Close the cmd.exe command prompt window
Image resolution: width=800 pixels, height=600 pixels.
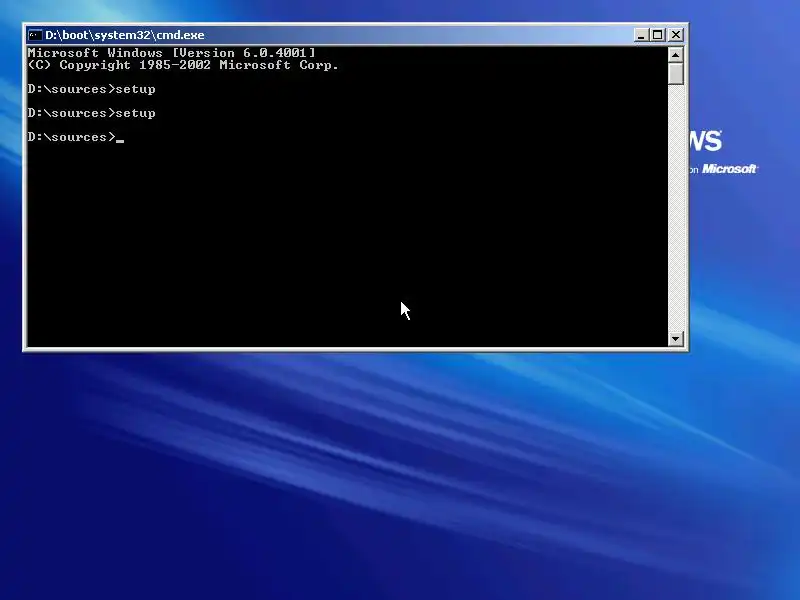tap(676, 35)
